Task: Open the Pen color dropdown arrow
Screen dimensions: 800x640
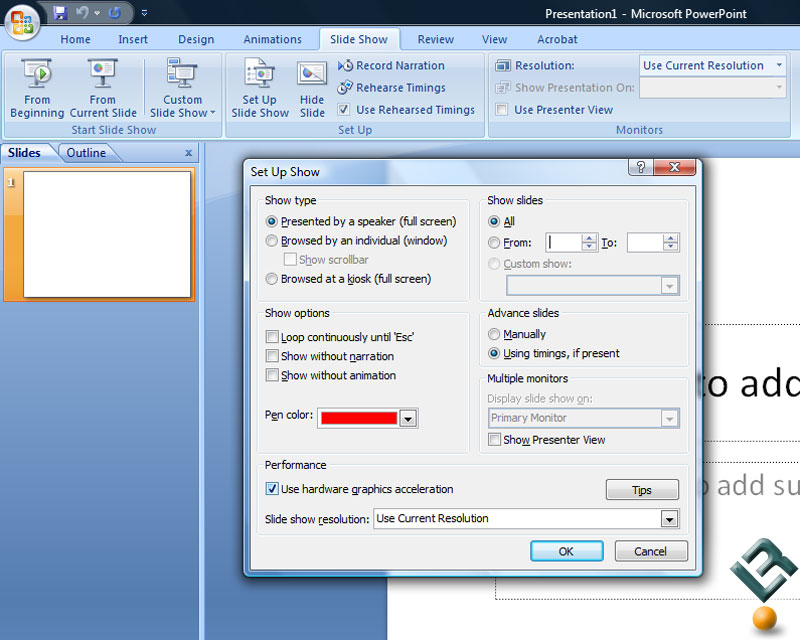Action: (x=408, y=419)
